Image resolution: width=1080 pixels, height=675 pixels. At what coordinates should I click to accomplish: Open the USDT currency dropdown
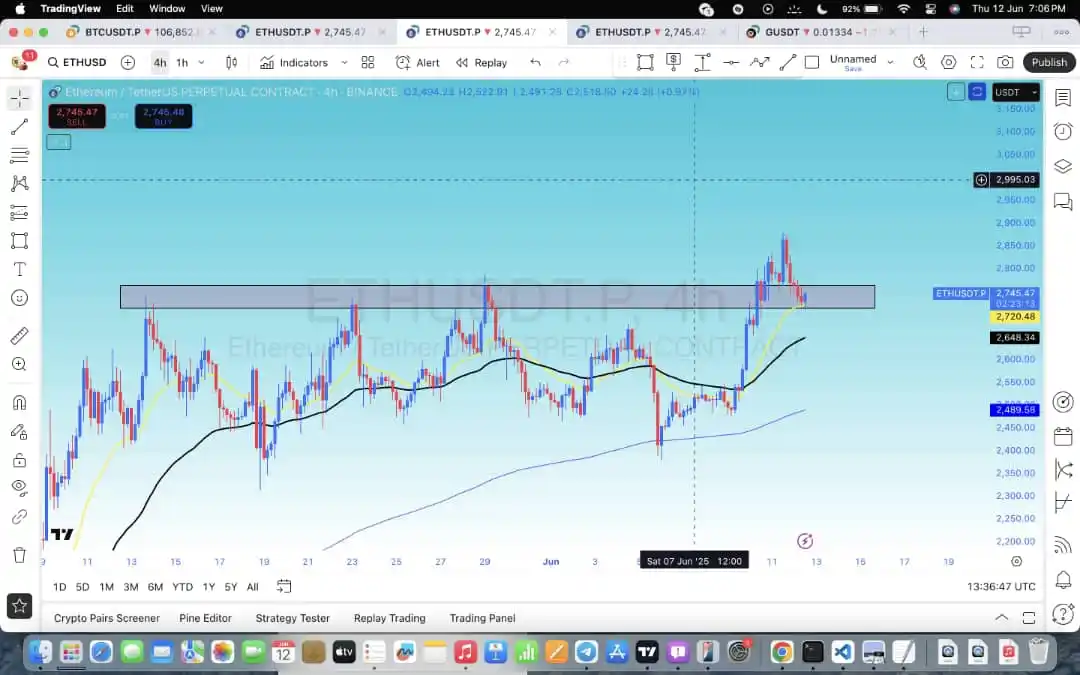(1016, 93)
